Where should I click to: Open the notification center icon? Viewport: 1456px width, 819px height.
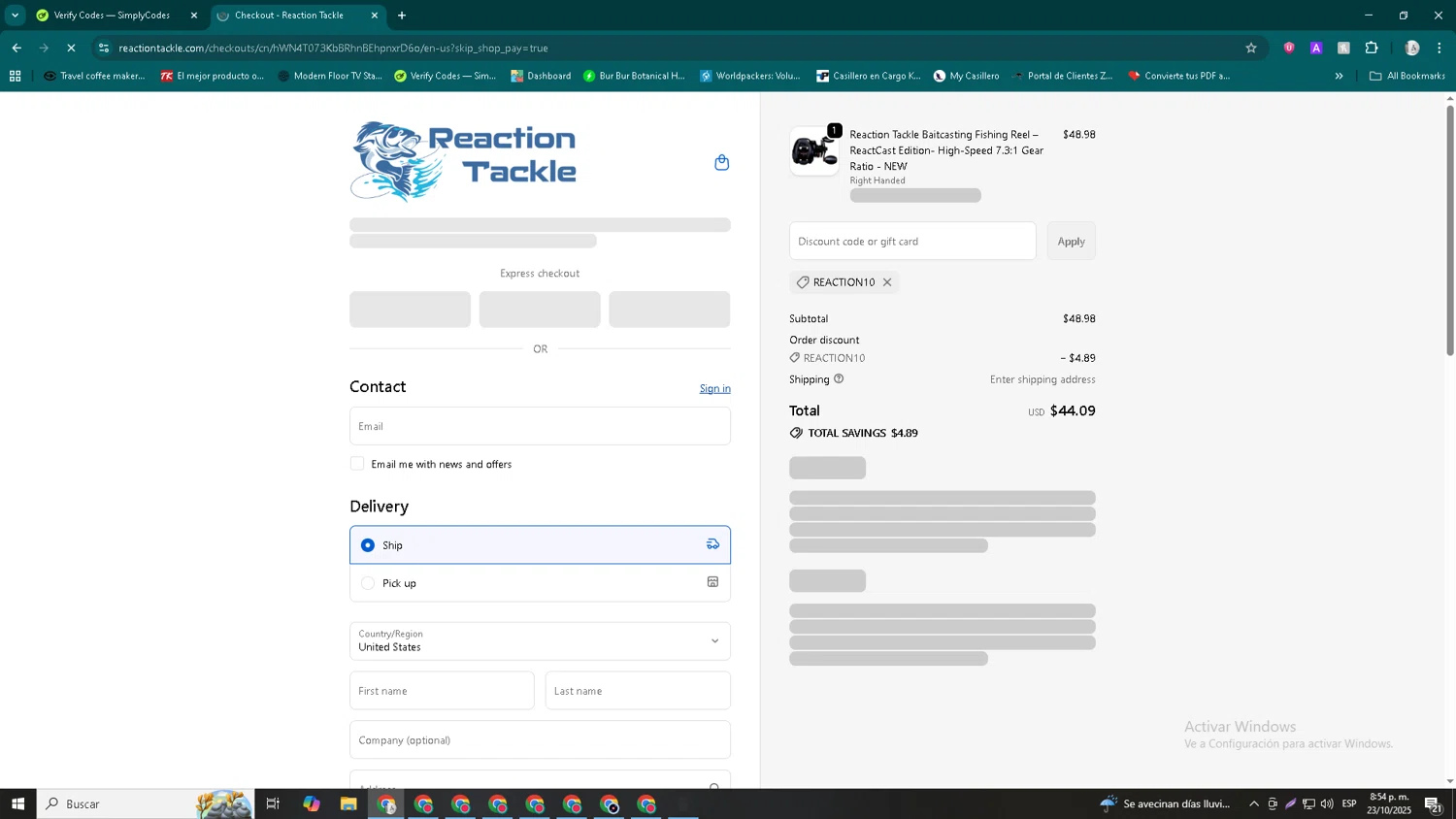(1433, 803)
